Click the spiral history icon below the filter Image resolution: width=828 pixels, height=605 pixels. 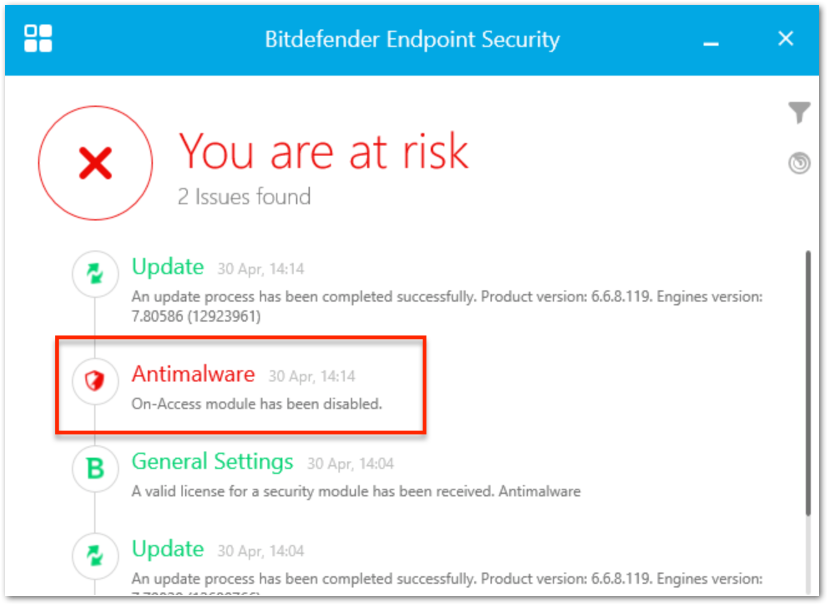[799, 162]
